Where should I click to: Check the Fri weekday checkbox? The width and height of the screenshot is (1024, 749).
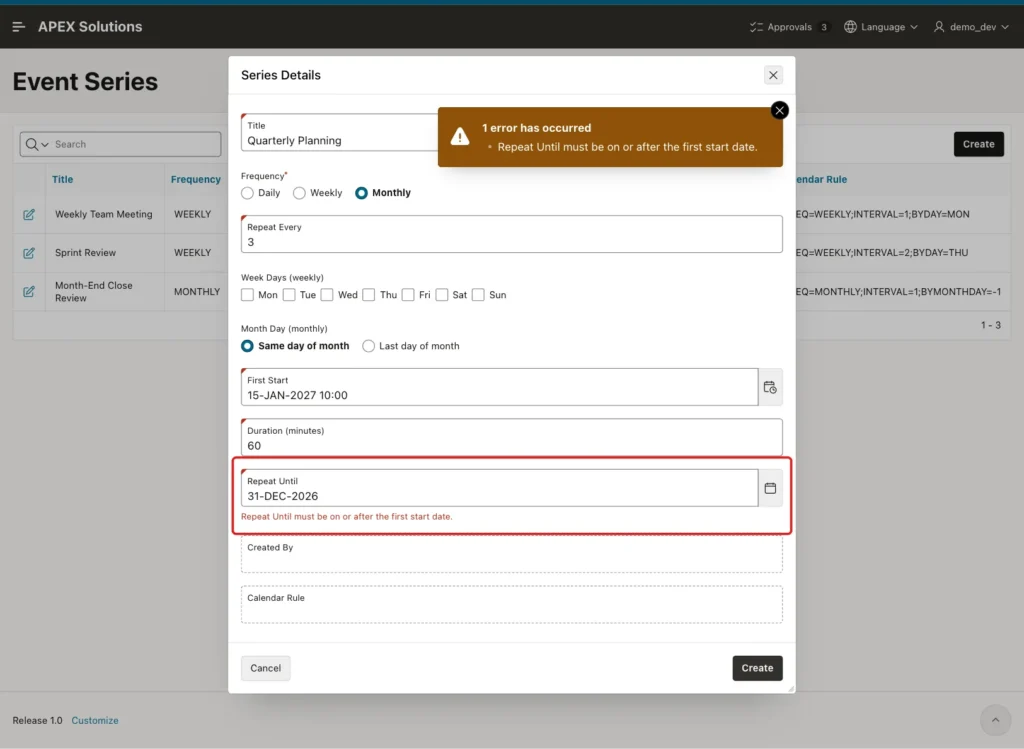(x=408, y=295)
